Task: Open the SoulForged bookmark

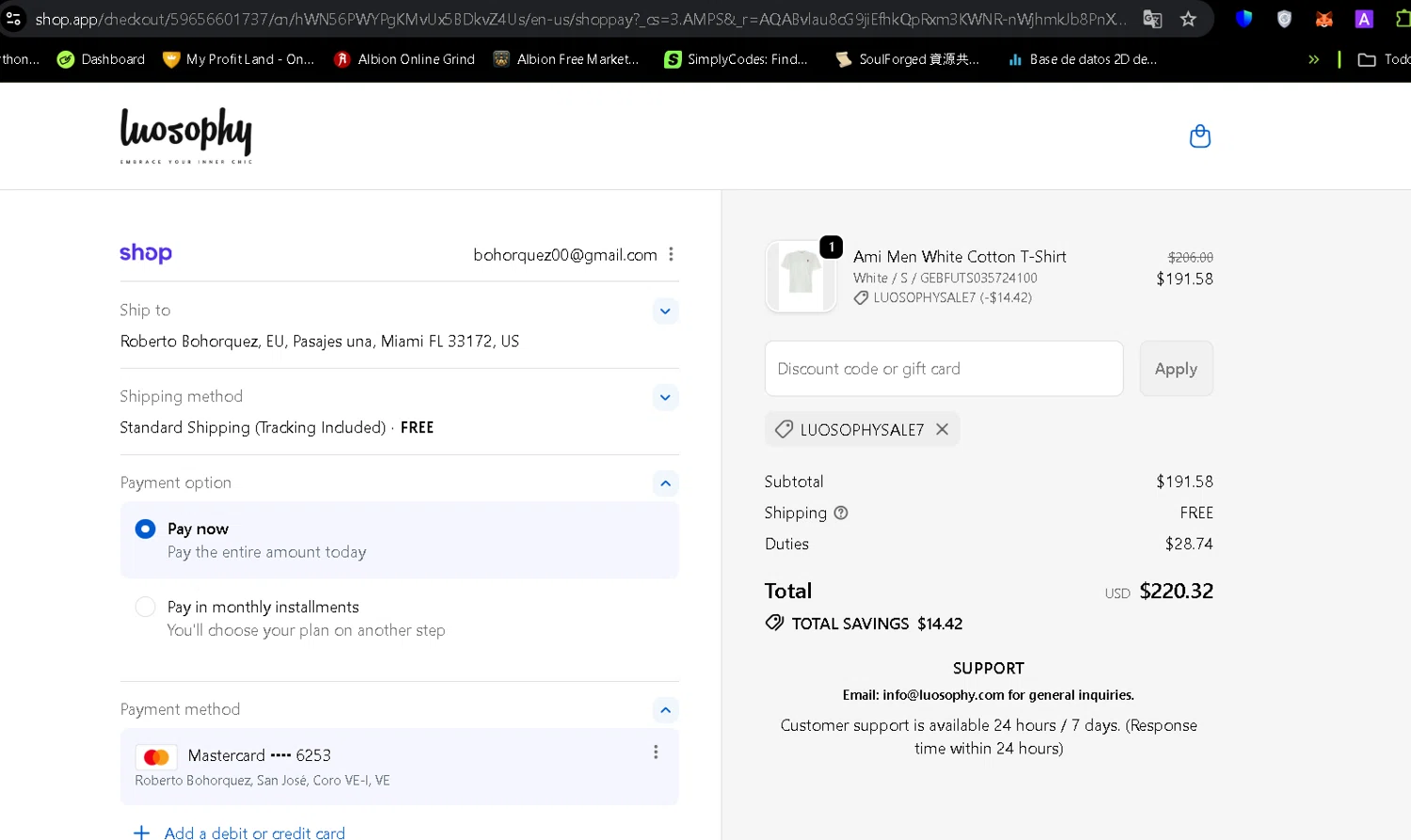Action: pos(907,59)
